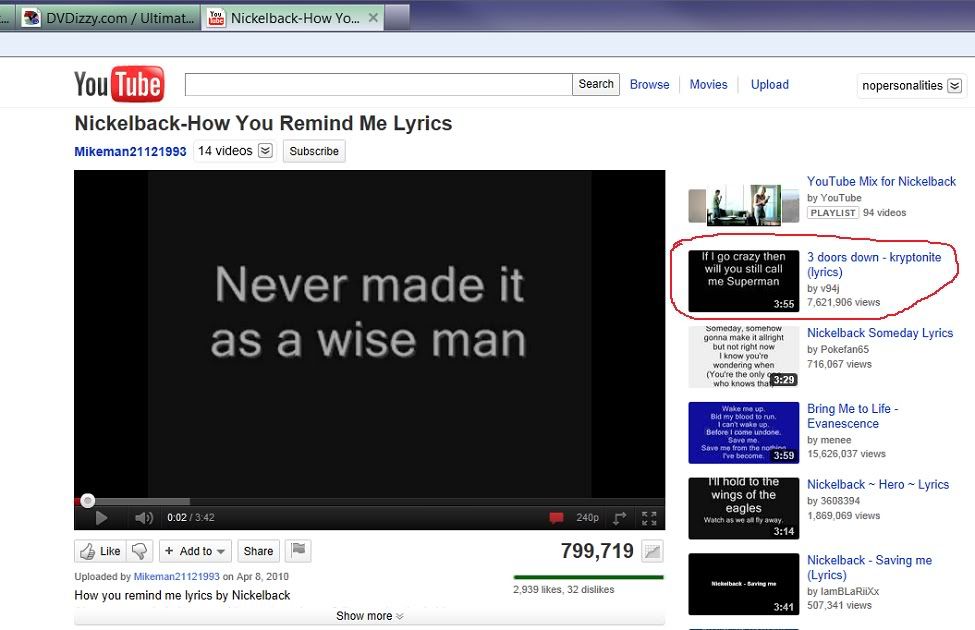
Task: Mute the video with the speaker icon
Action: [x=143, y=518]
